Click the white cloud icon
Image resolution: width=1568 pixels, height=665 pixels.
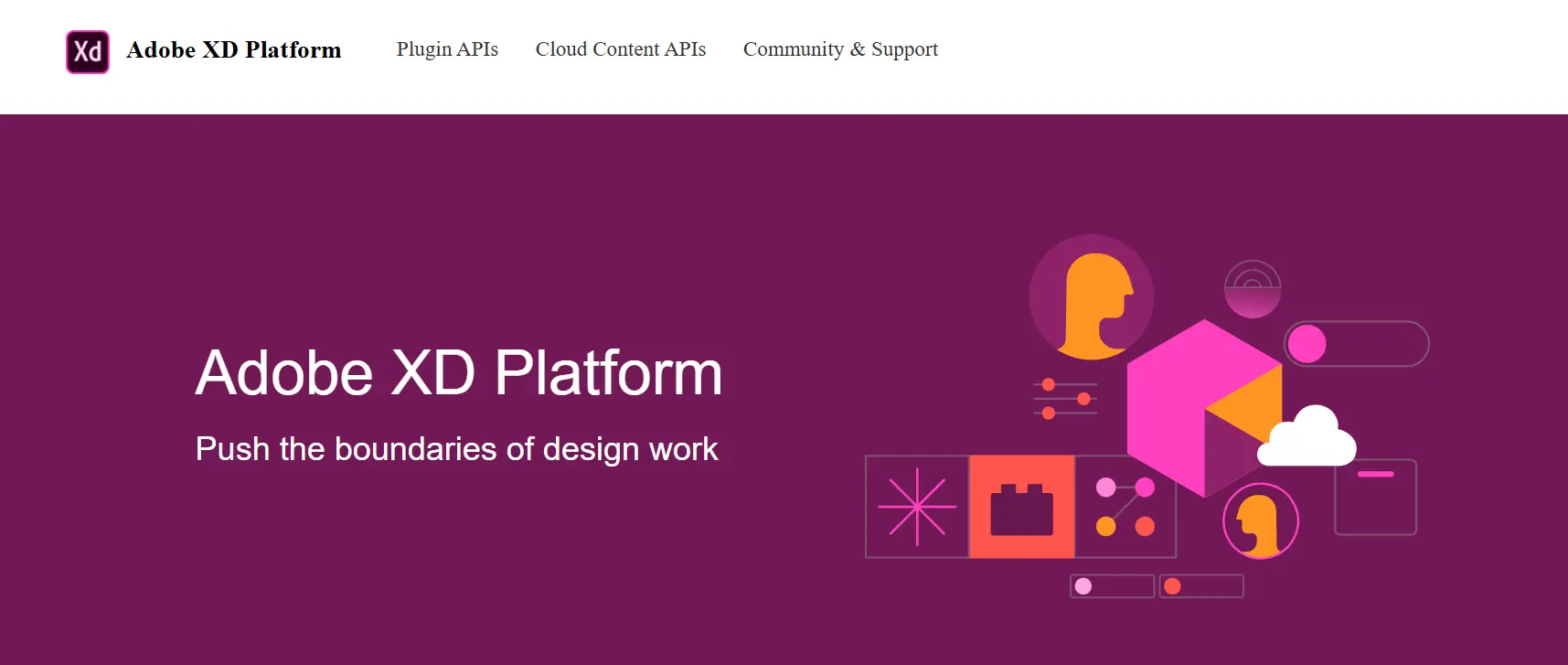pos(1307,436)
